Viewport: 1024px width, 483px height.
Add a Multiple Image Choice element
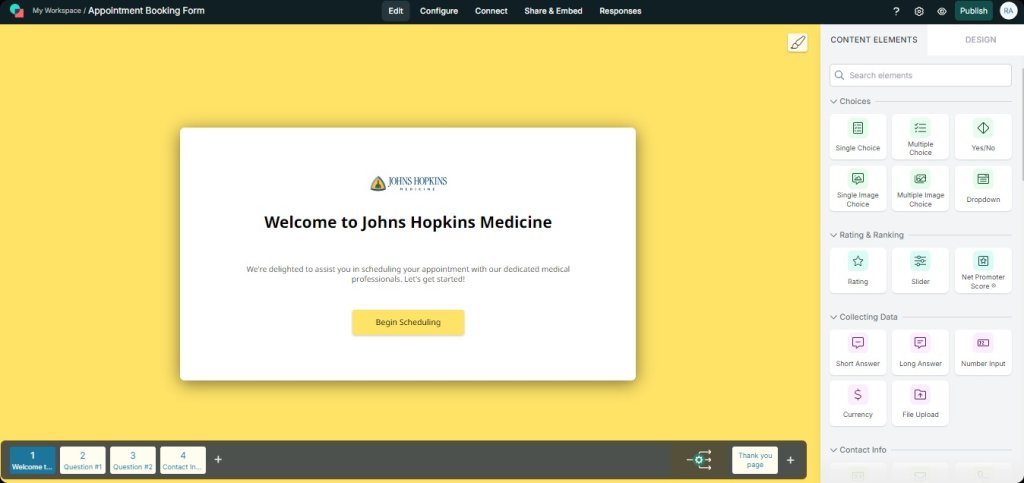tap(920, 188)
